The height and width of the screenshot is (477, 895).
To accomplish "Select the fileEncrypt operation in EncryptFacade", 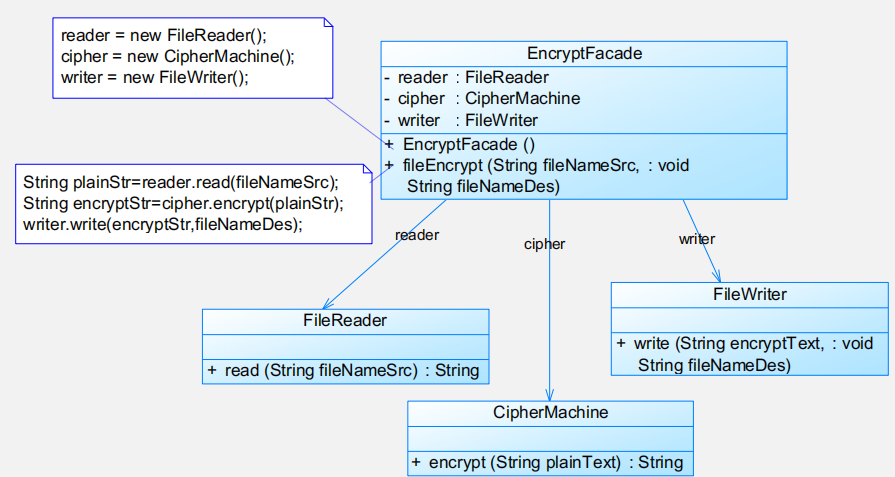I will (537, 176).
